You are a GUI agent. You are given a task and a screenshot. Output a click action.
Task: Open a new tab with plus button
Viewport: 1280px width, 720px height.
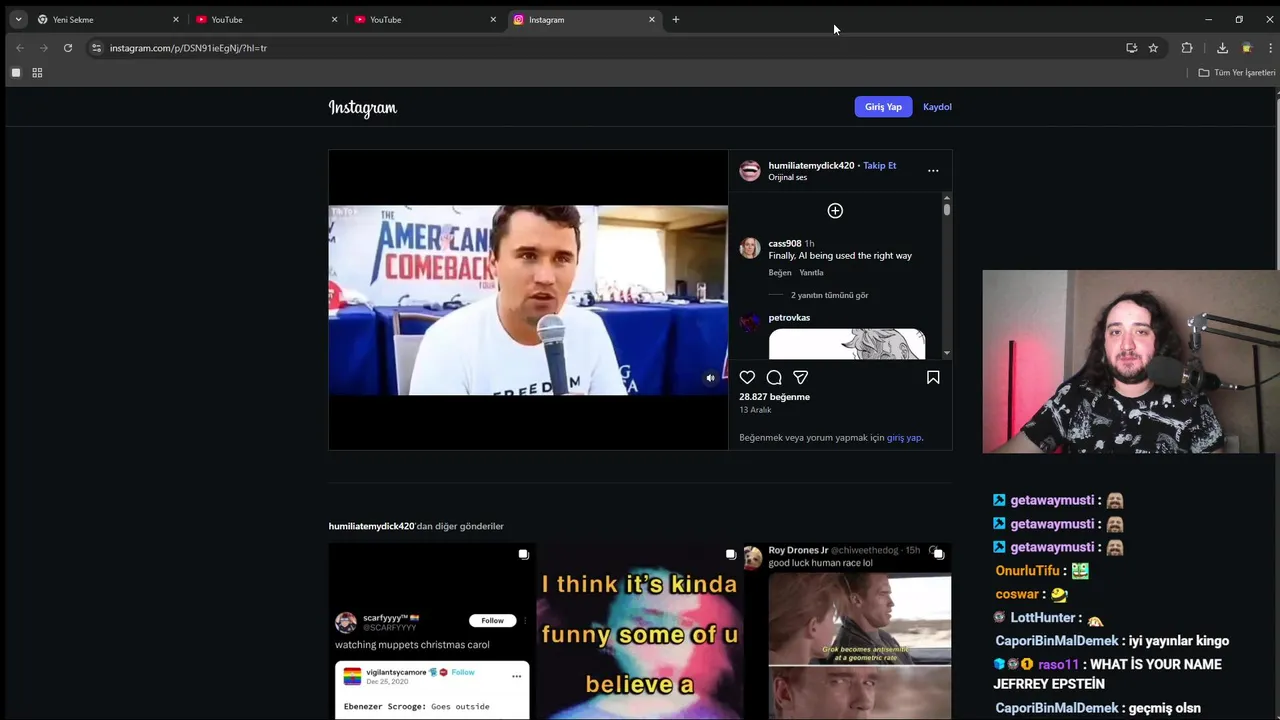point(676,19)
